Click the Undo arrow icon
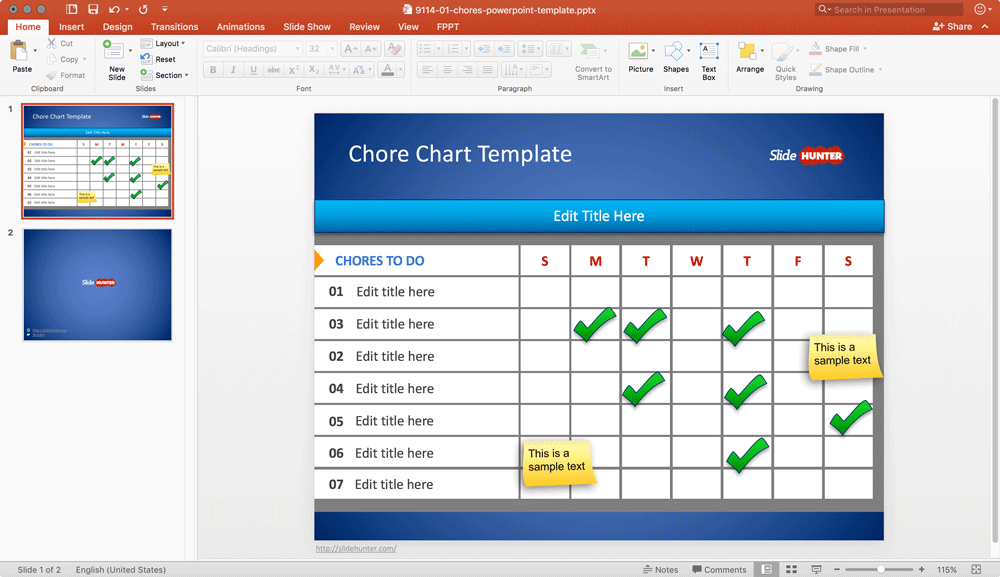Viewport: 1000px width, 577px height. tap(114, 9)
